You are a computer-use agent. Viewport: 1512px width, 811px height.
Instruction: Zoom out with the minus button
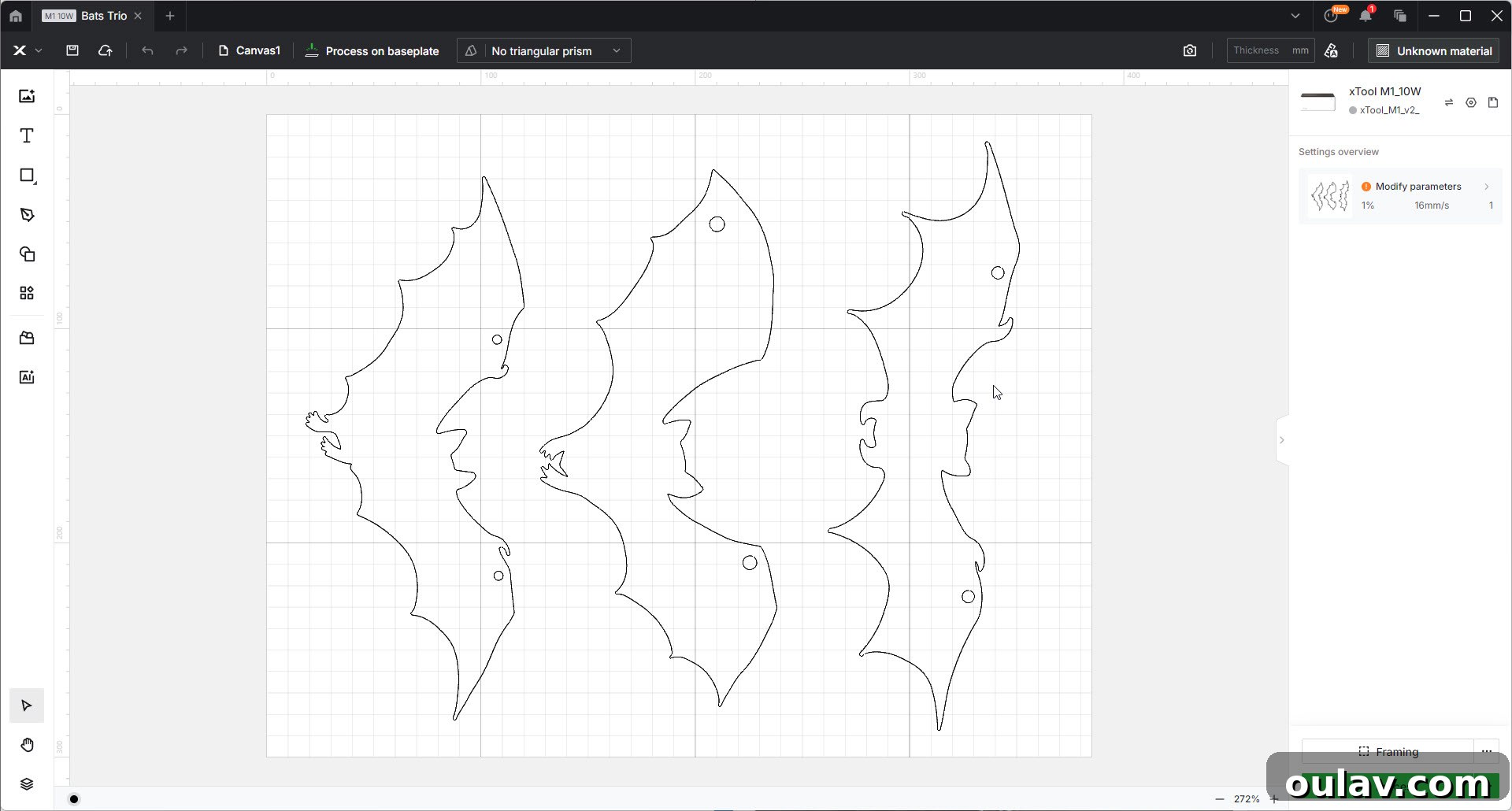point(1220,799)
